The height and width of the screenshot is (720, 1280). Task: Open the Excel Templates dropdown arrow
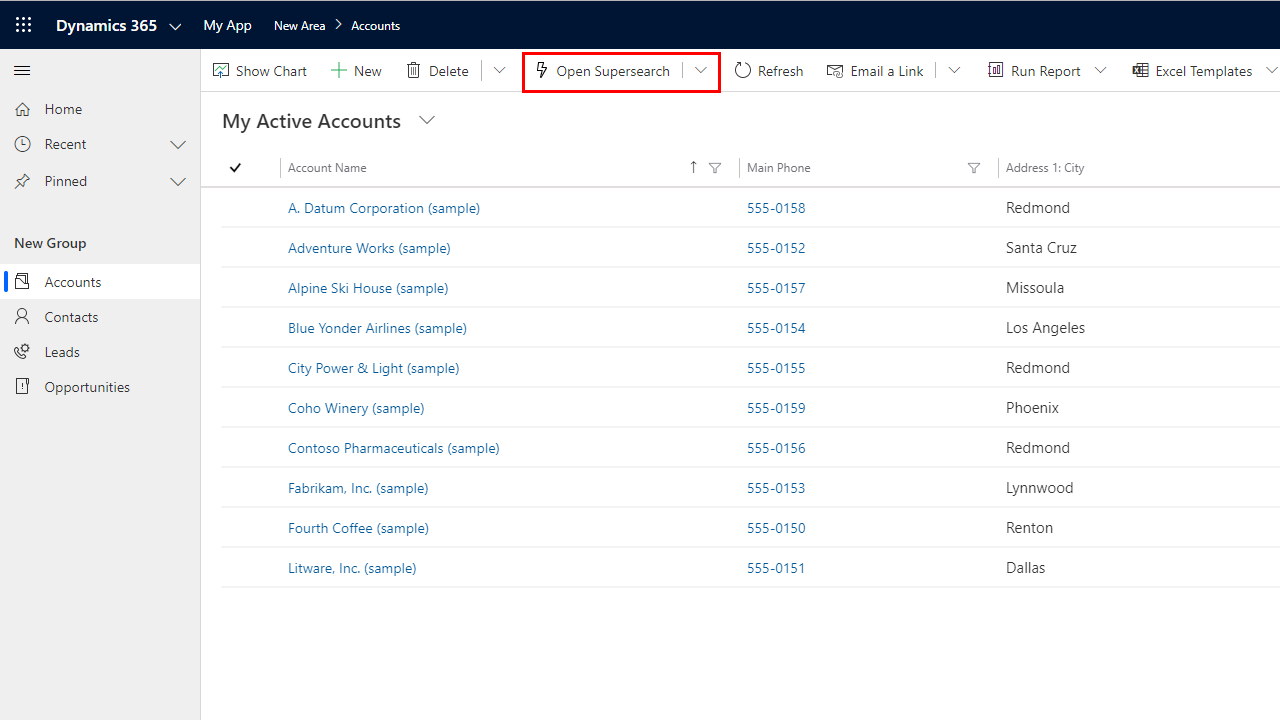[1272, 71]
